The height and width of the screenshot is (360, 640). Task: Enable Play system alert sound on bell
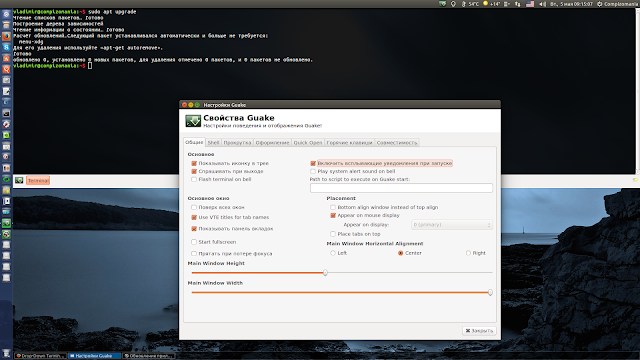tap(313, 171)
